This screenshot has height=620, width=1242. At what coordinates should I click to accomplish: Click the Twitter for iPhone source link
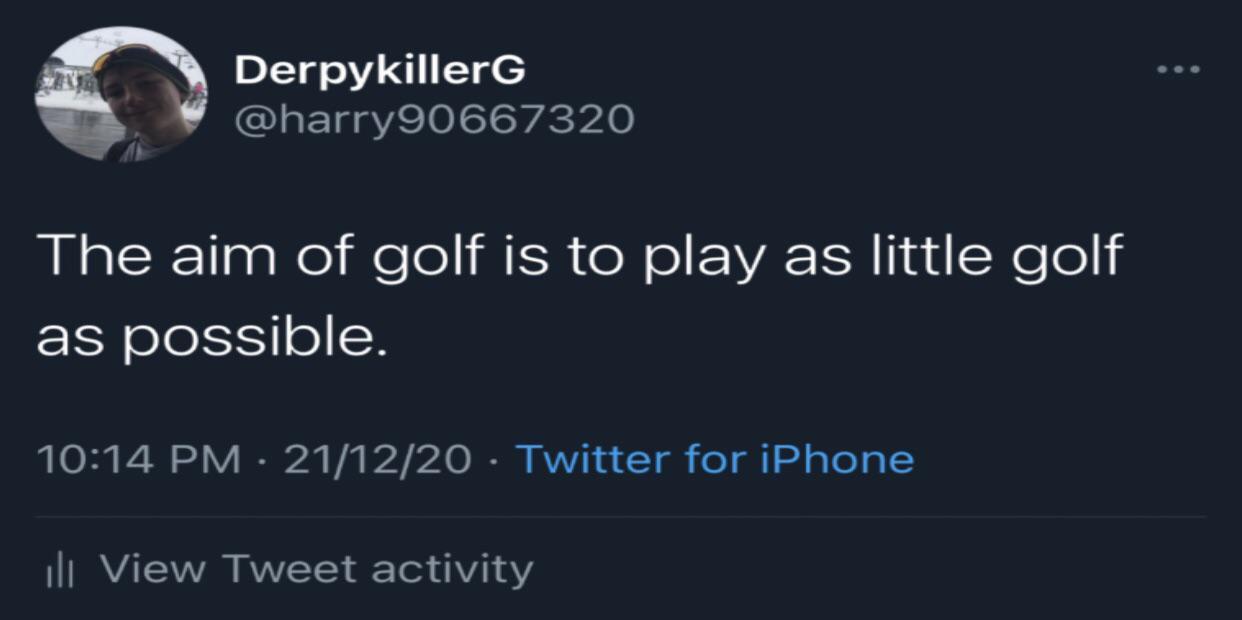coord(714,459)
